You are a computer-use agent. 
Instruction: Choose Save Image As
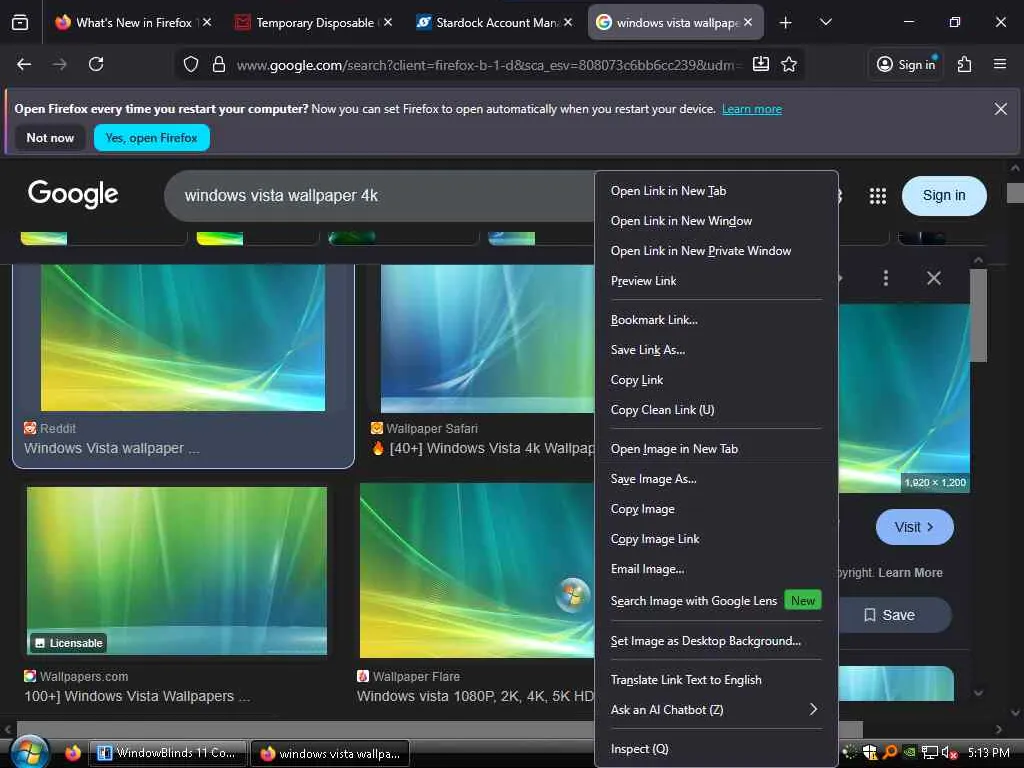[716, 479]
